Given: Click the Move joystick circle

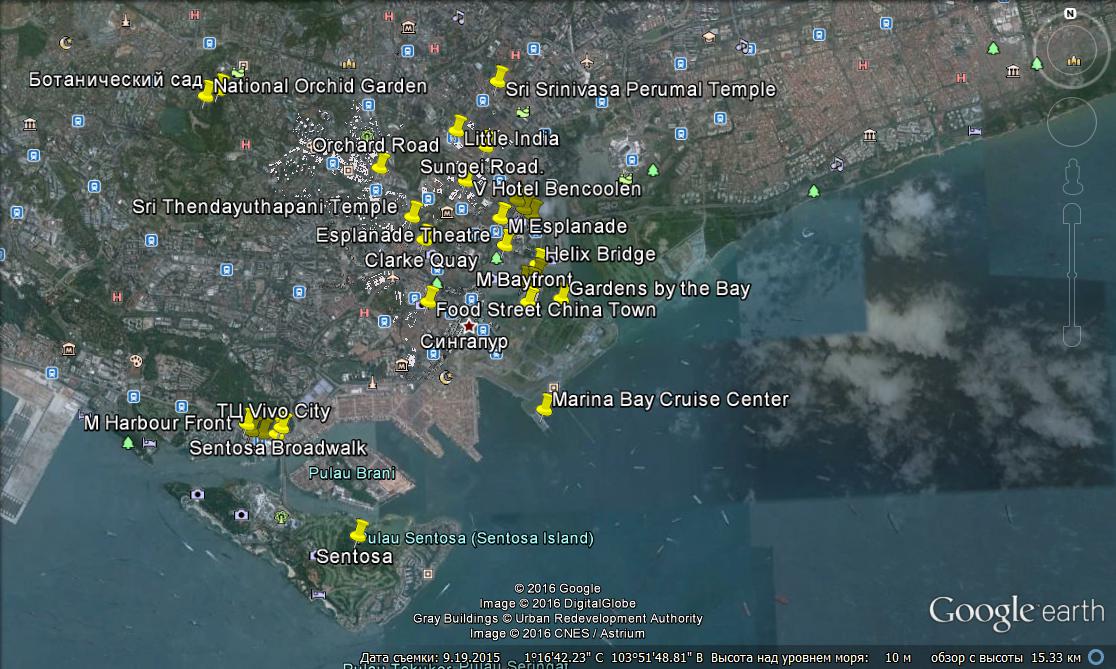Looking at the screenshot, I should click(x=1072, y=122).
